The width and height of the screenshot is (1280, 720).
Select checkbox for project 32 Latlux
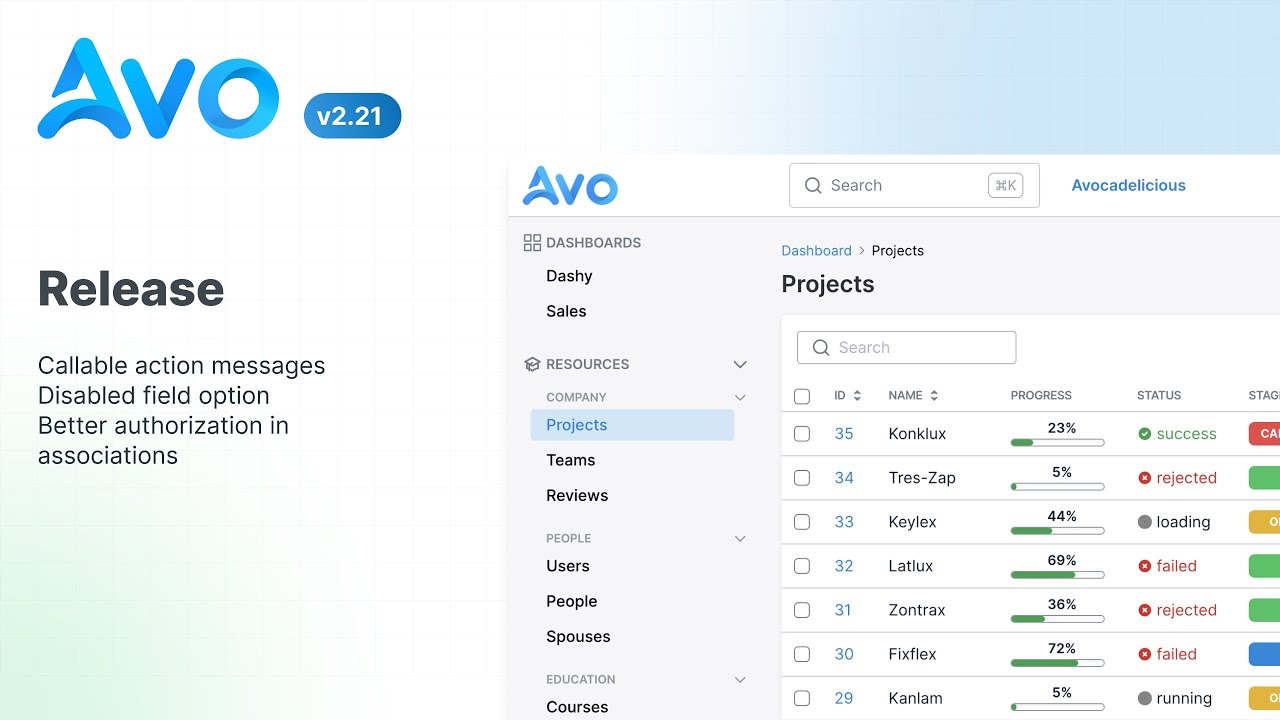click(x=802, y=566)
